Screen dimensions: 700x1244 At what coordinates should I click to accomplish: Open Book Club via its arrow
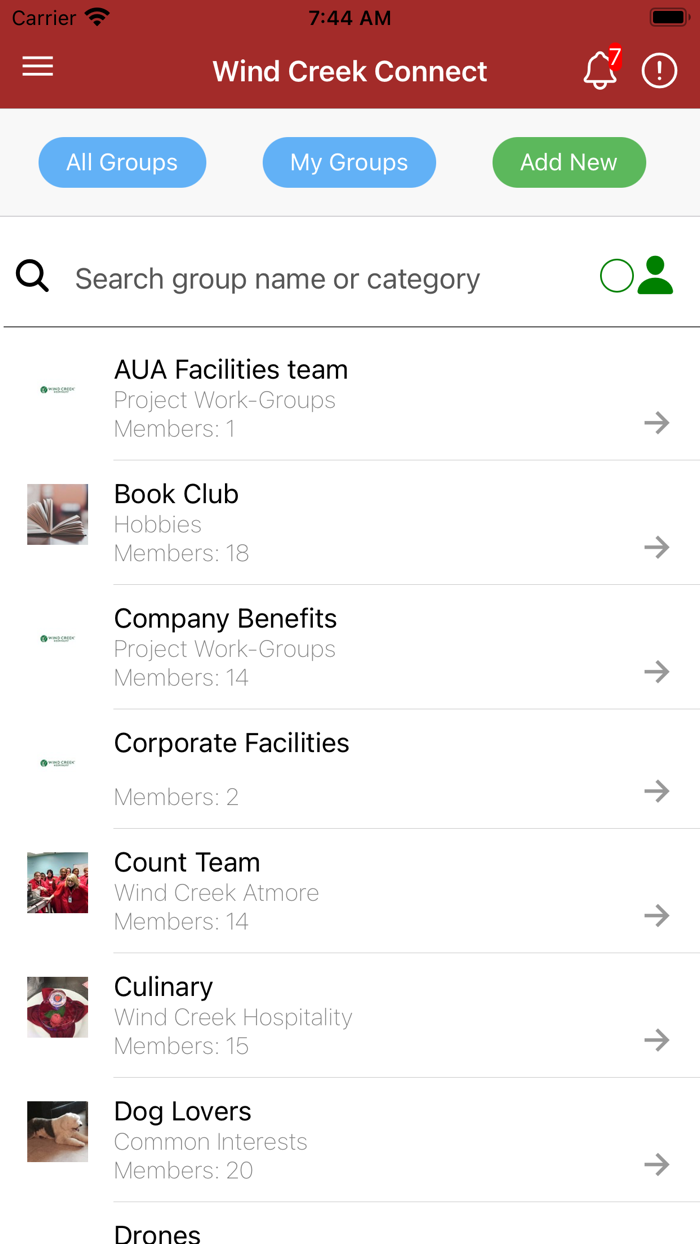coord(657,547)
